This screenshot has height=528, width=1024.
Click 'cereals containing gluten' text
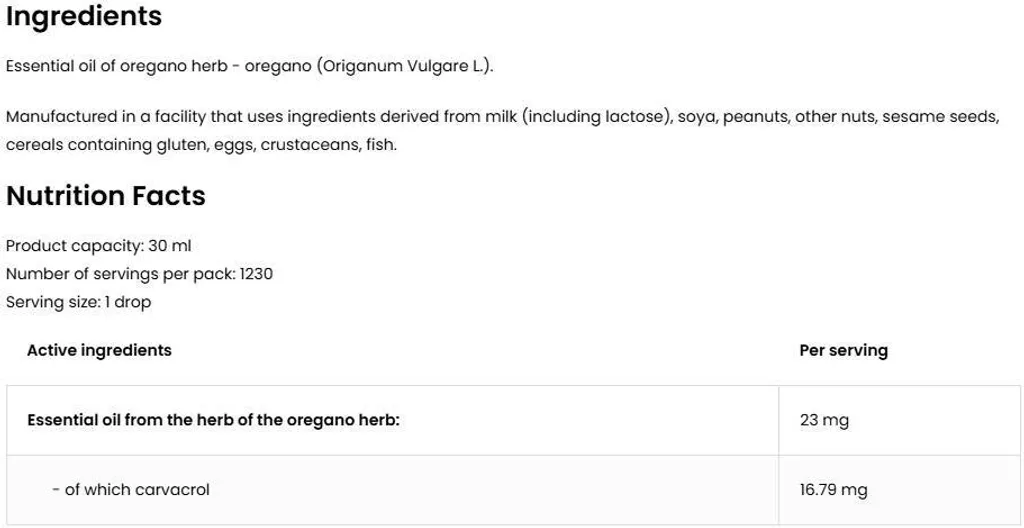pyautogui.click(x=106, y=145)
